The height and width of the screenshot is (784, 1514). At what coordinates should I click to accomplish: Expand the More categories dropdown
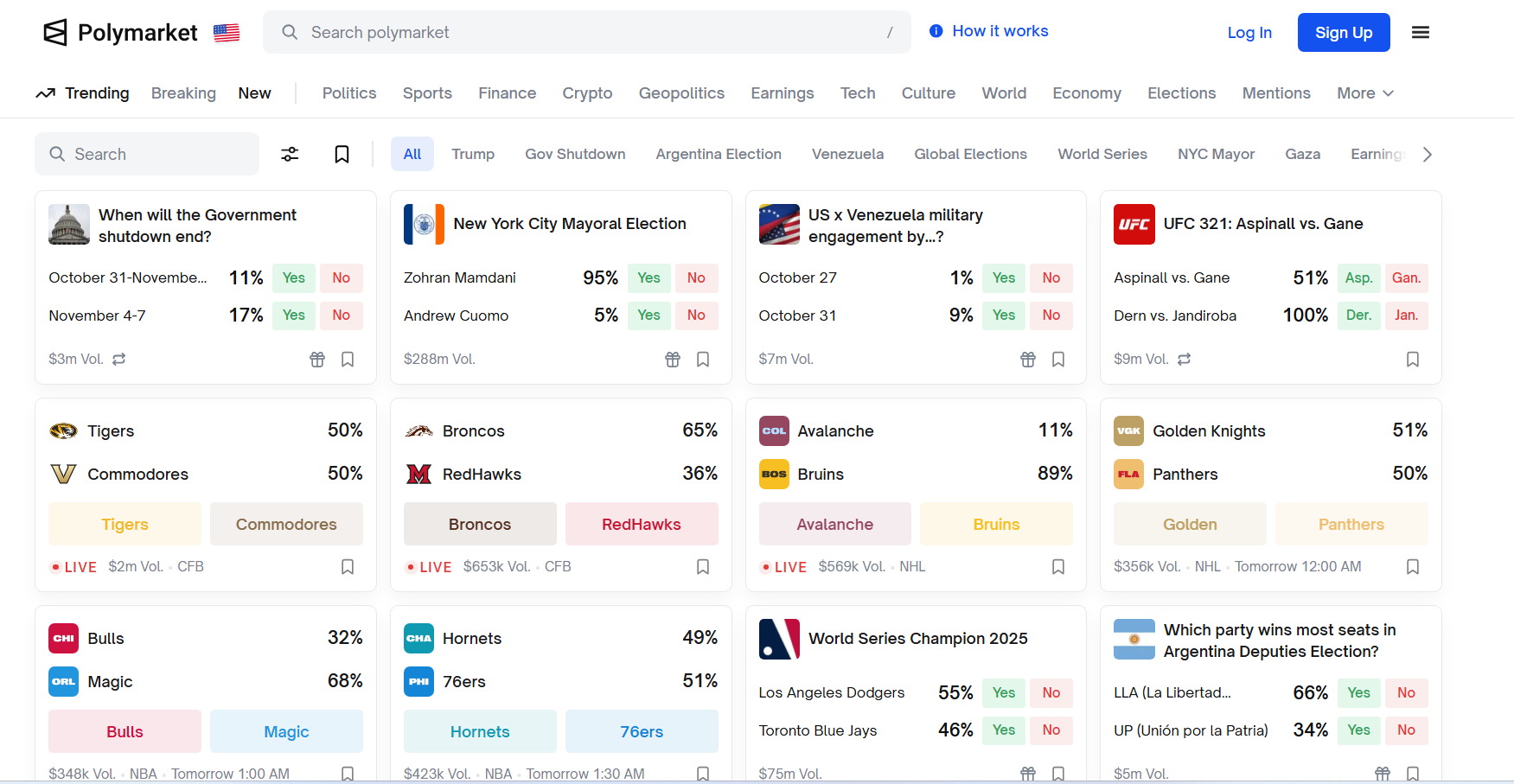click(x=1364, y=93)
